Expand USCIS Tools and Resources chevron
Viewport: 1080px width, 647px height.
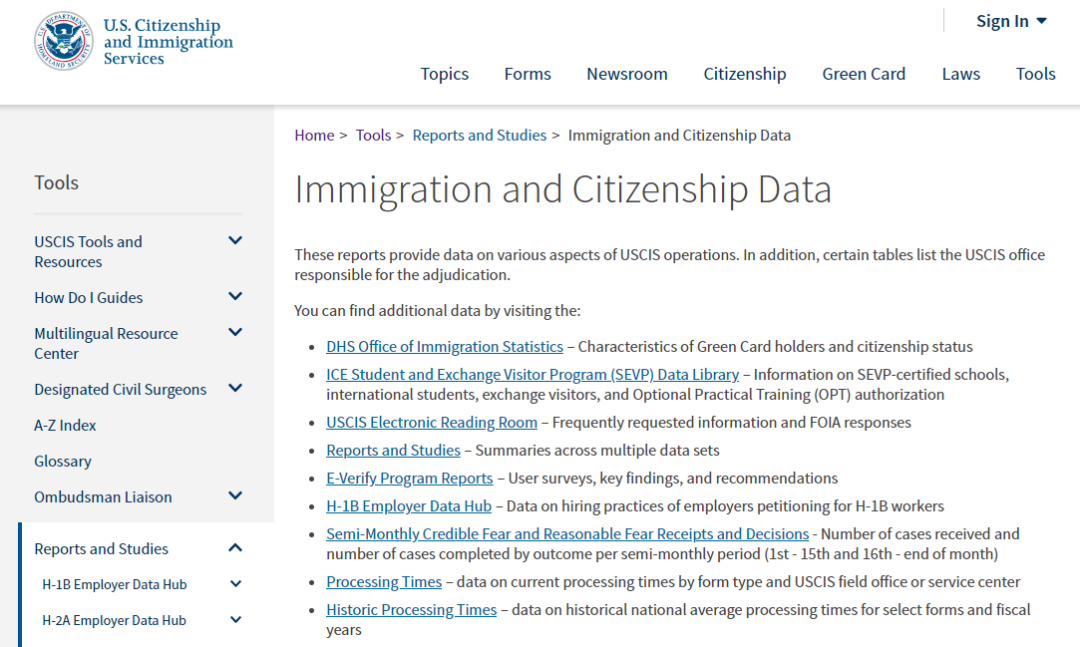pyautogui.click(x=235, y=240)
